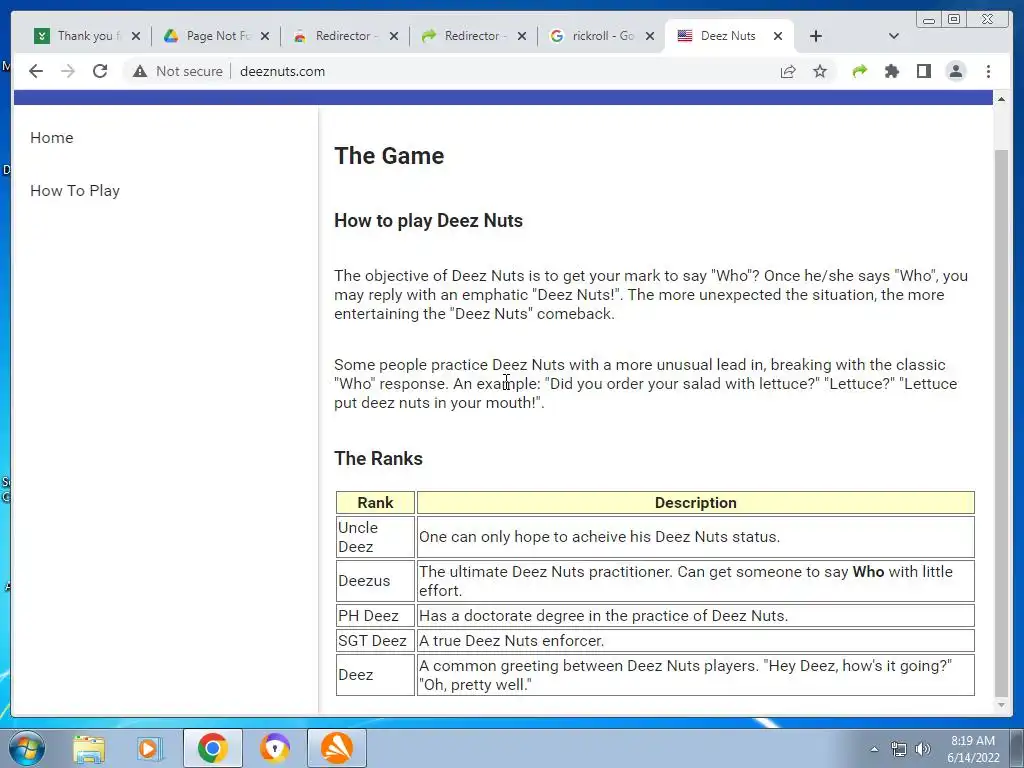Screen dimensions: 1024x768
Task: Show hidden system tray icons
Action: [874, 749]
